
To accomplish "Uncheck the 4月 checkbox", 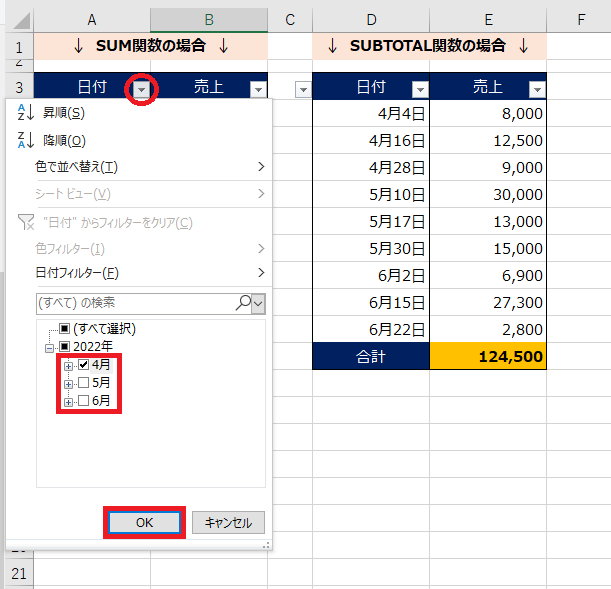I will [x=83, y=365].
